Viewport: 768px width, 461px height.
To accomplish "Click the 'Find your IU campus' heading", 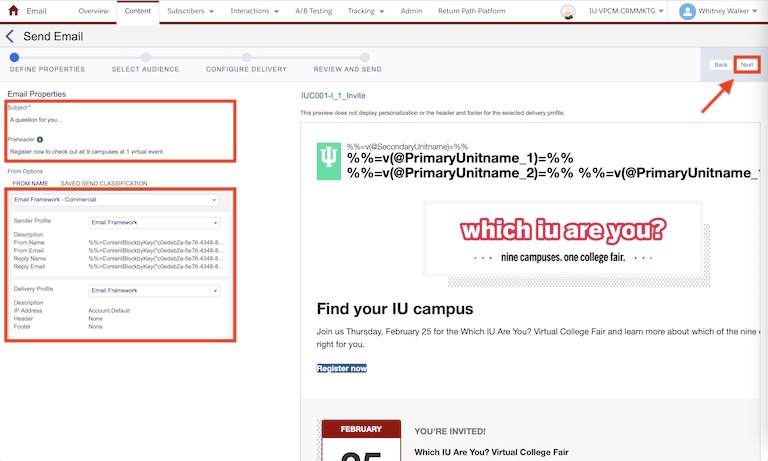I will (x=395, y=309).
